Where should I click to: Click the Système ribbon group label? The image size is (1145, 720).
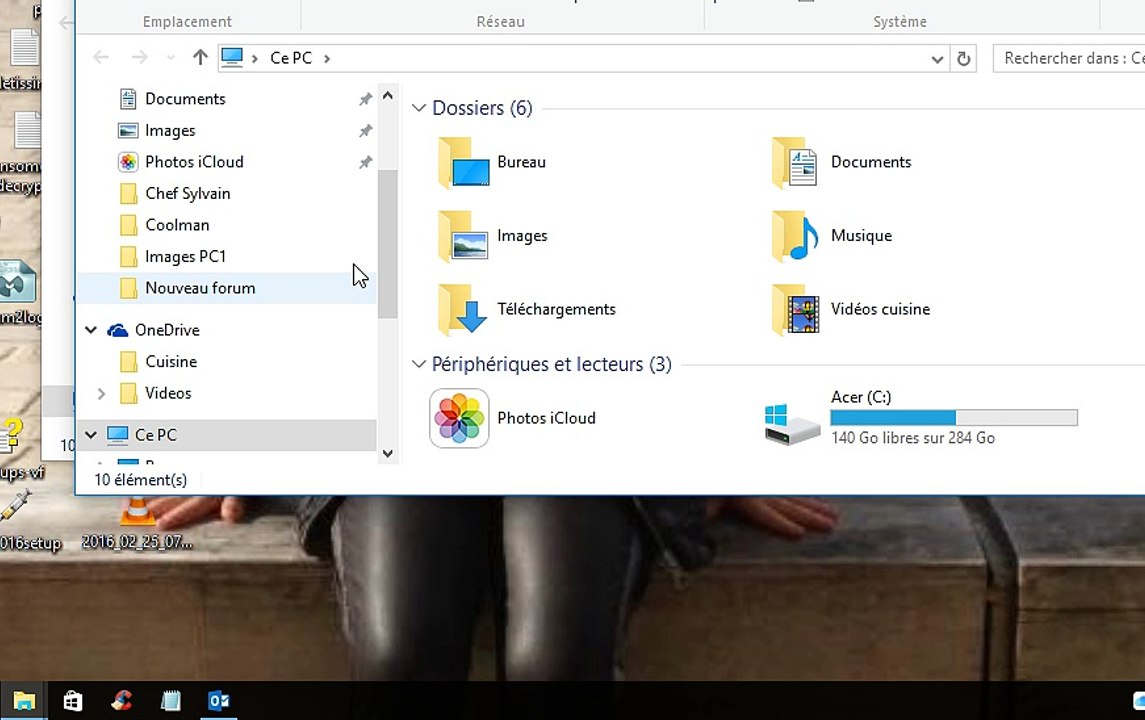pos(900,22)
